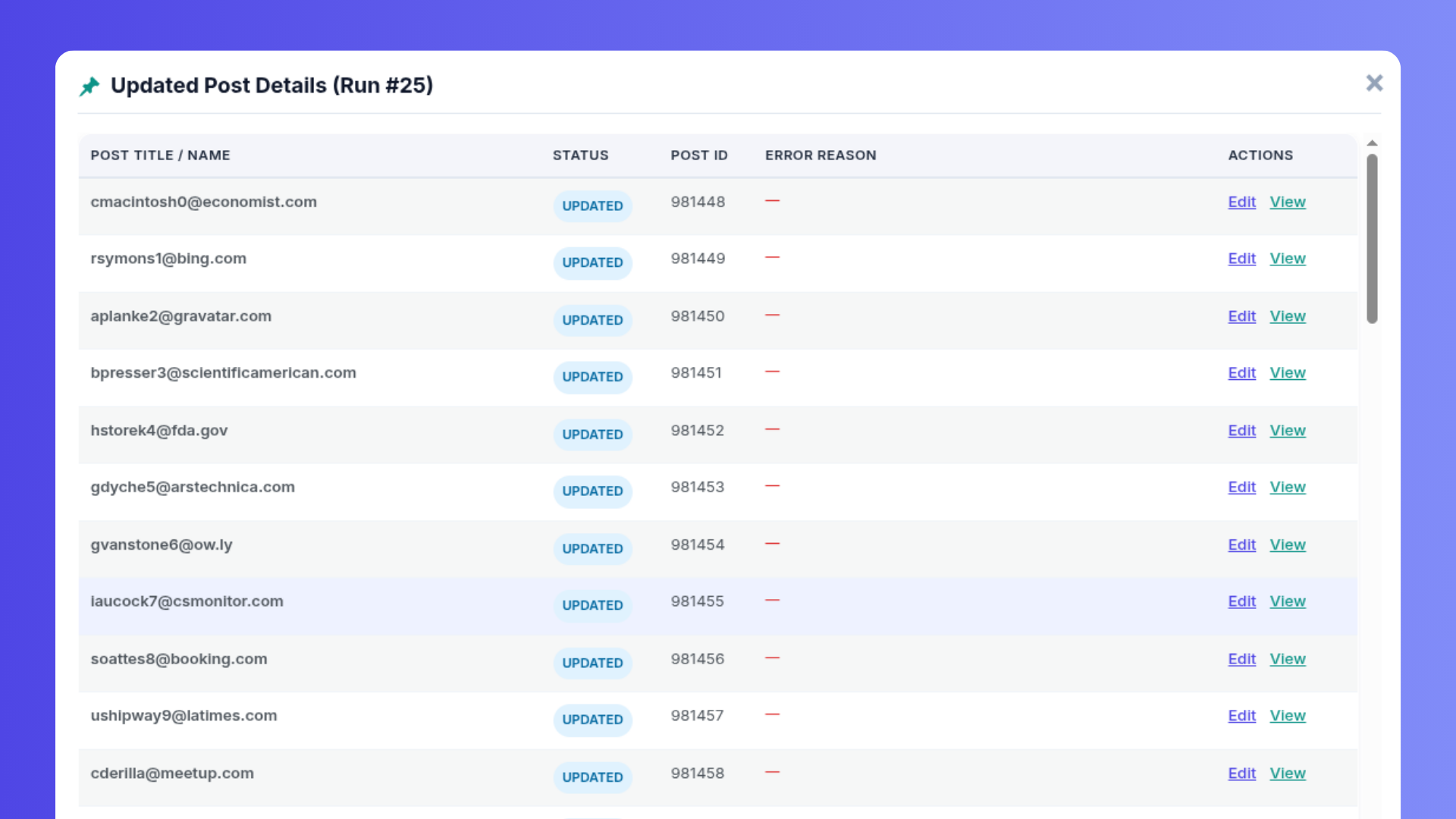Edit the ushipway9@latimes.com post
This screenshot has width=1456, height=819.
point(1241,716)
